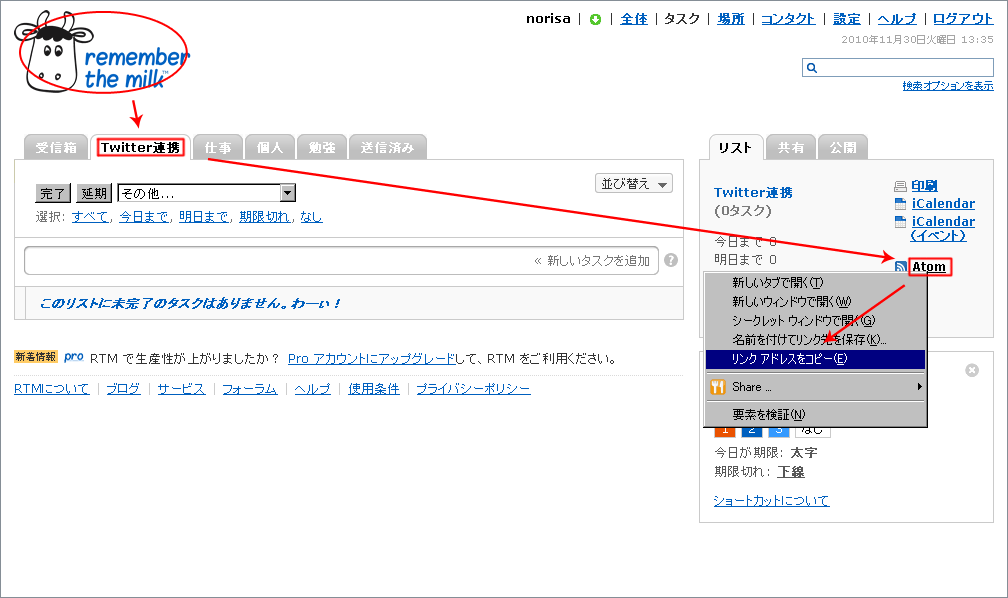Open the コンタクト contacts link
Screen dimensions: 1008x598
[x=788, y=19]
